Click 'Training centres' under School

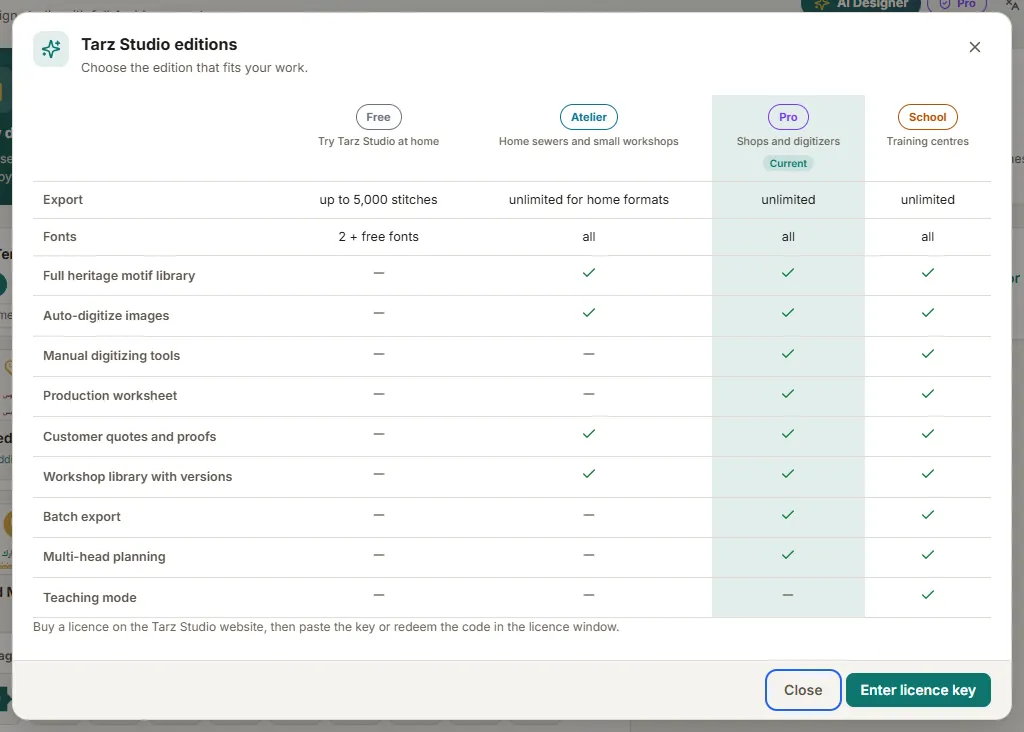pos(927,141)
